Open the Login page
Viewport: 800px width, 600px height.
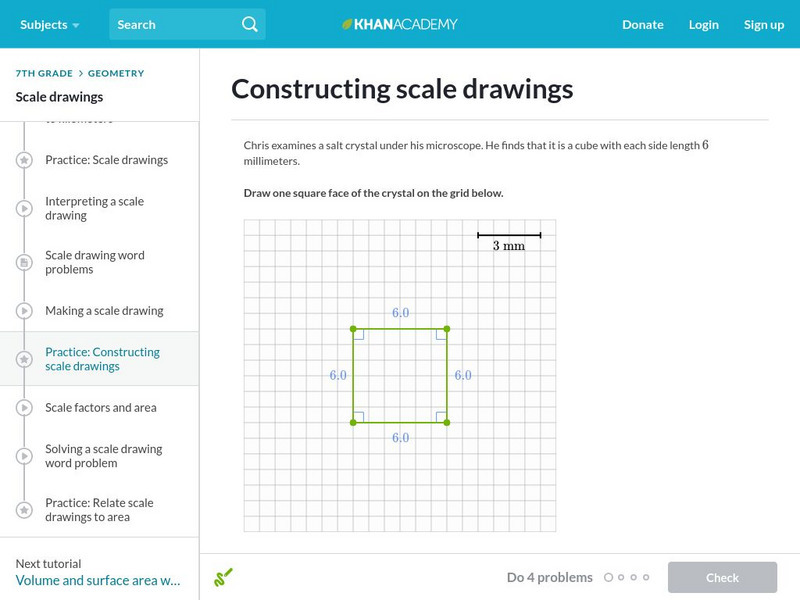pyautogui.click(x=703, y=24)
